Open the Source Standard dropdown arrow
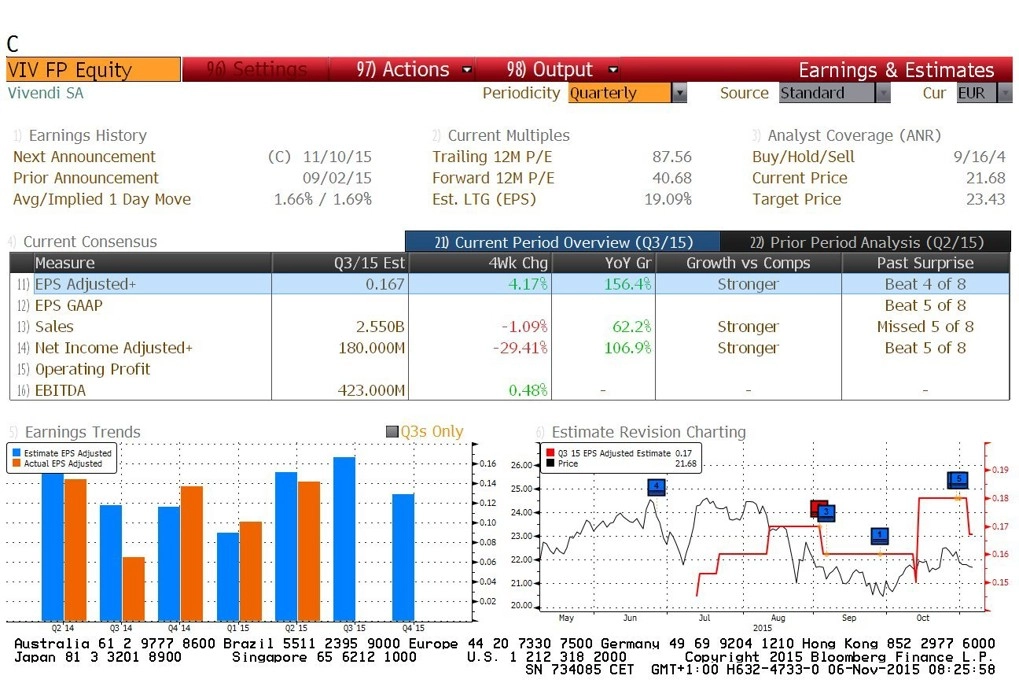This screenshot has height=683, width=1019. pos(882,93)
